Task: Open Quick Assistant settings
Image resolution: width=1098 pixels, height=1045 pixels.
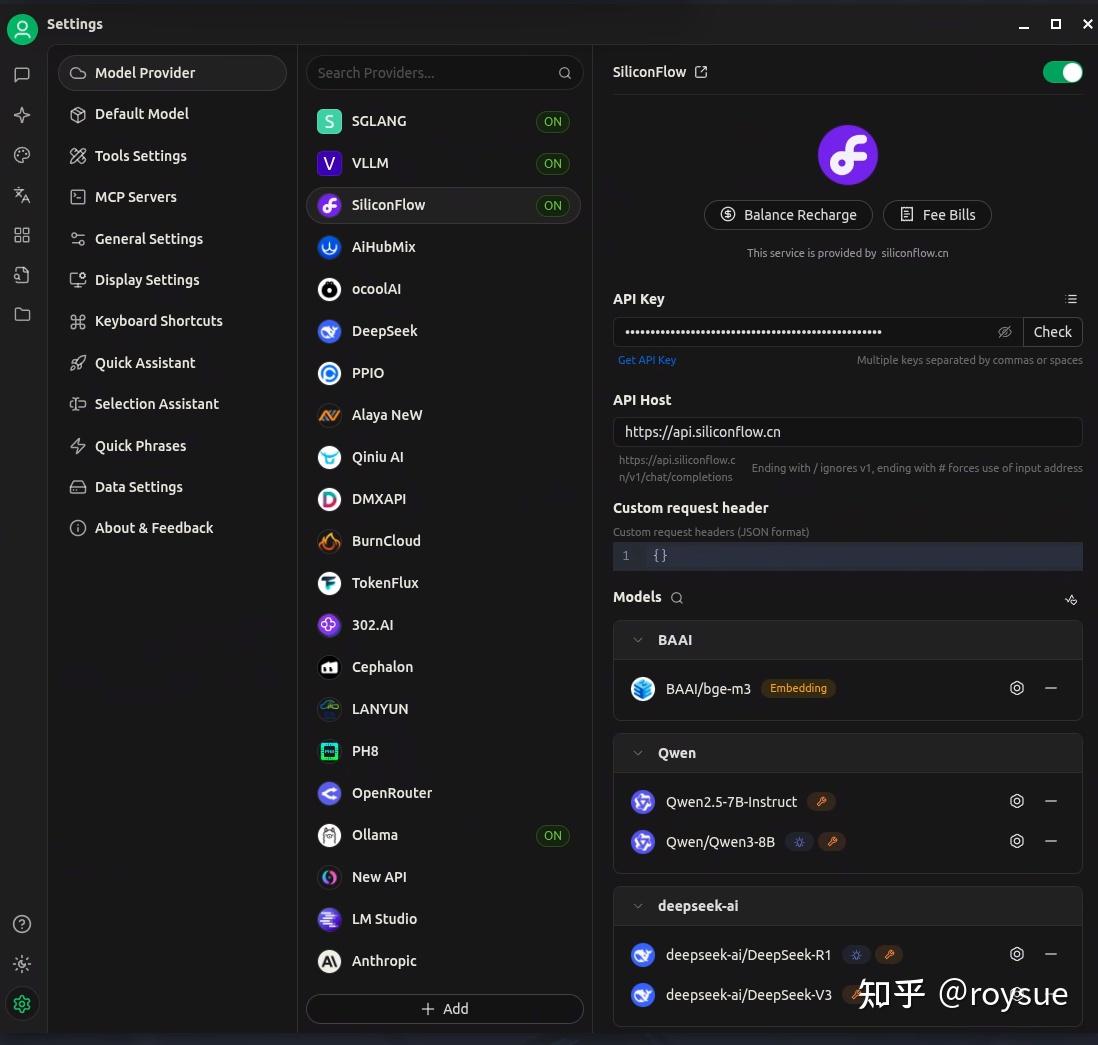Action: 172,363
